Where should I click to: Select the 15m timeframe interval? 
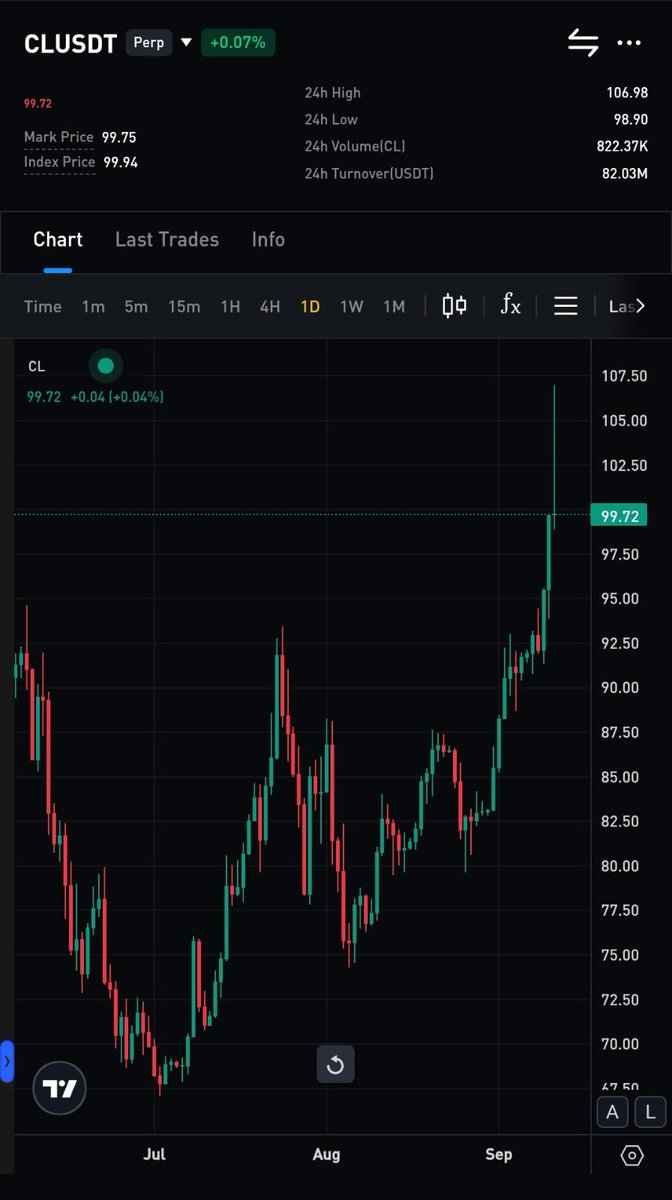[184, 306]
